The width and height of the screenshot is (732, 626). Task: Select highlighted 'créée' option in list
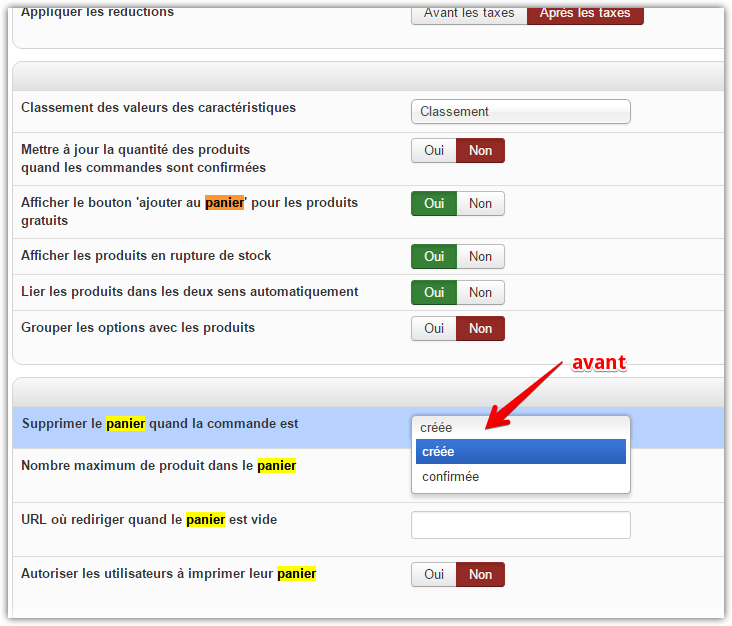click(521, 451)
